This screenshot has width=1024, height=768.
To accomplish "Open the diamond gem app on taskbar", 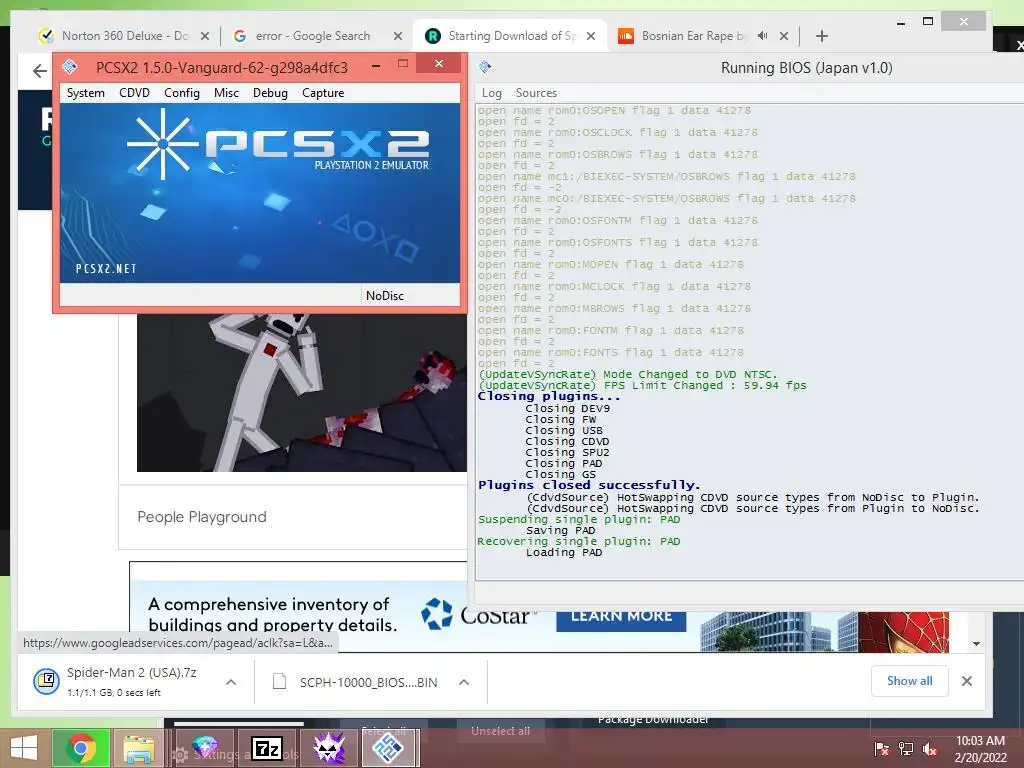I will [204, 748].
